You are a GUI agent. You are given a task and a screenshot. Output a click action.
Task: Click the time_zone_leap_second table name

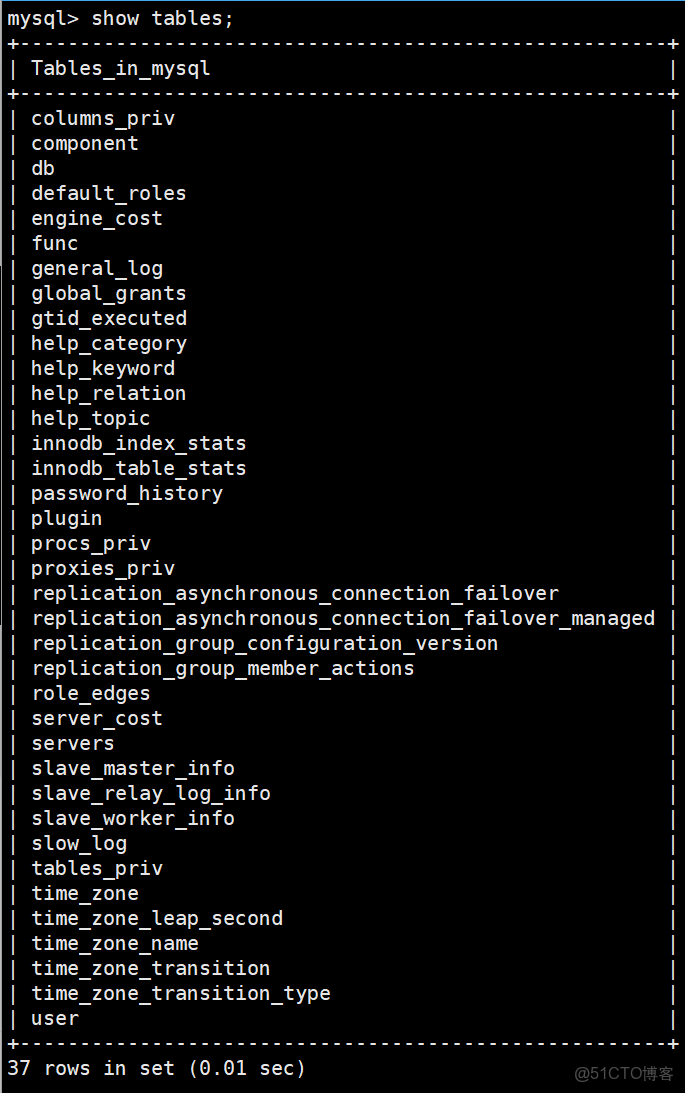[x=156, y=918]
